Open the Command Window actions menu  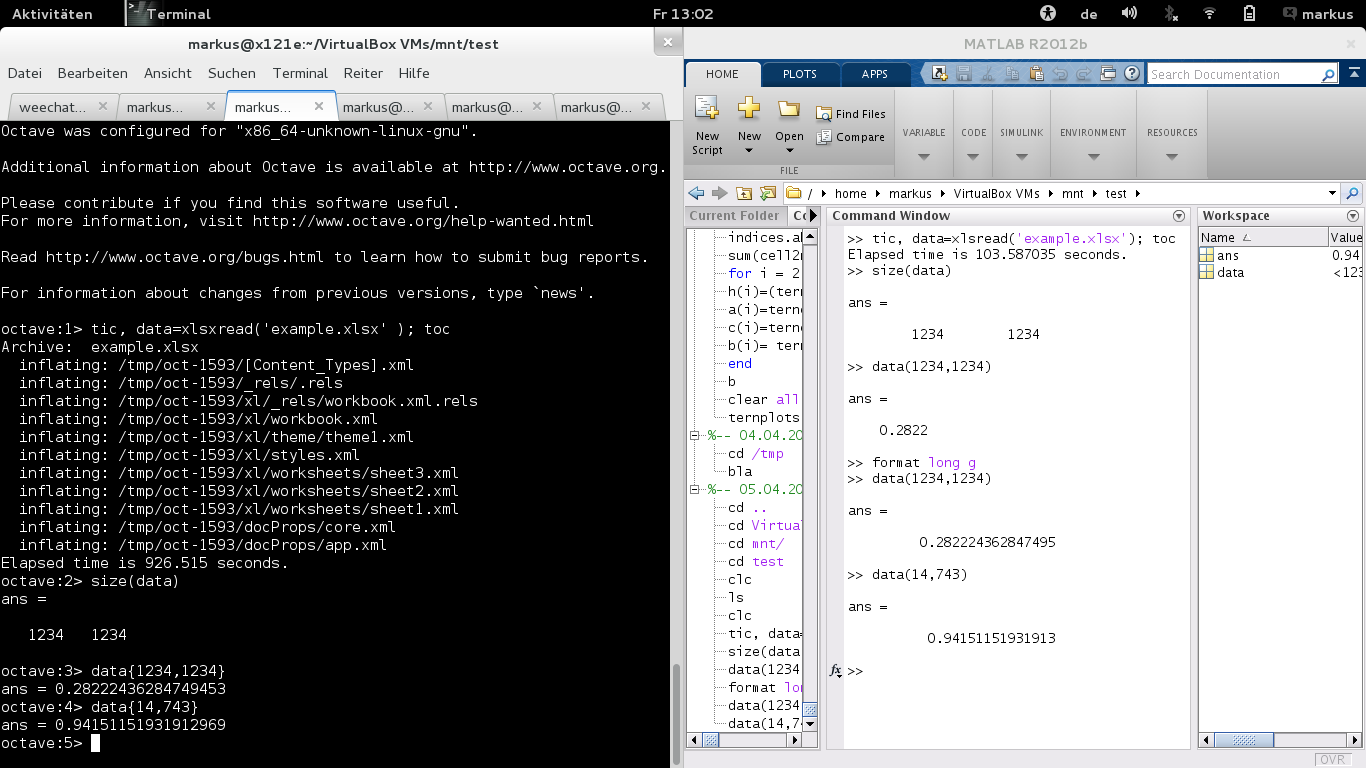(x=1178, y=216)
